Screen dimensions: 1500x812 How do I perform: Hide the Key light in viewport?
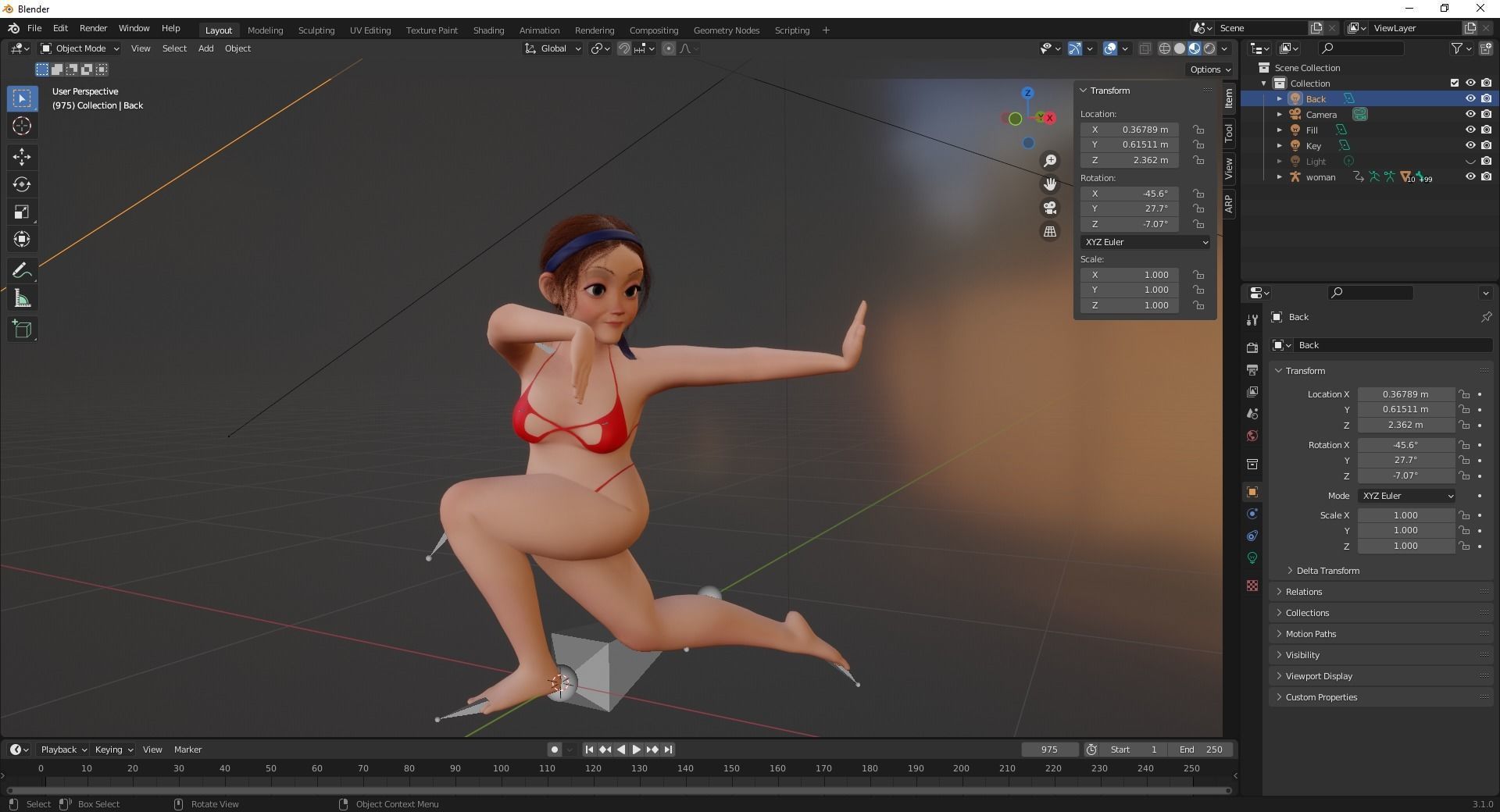1470,145
